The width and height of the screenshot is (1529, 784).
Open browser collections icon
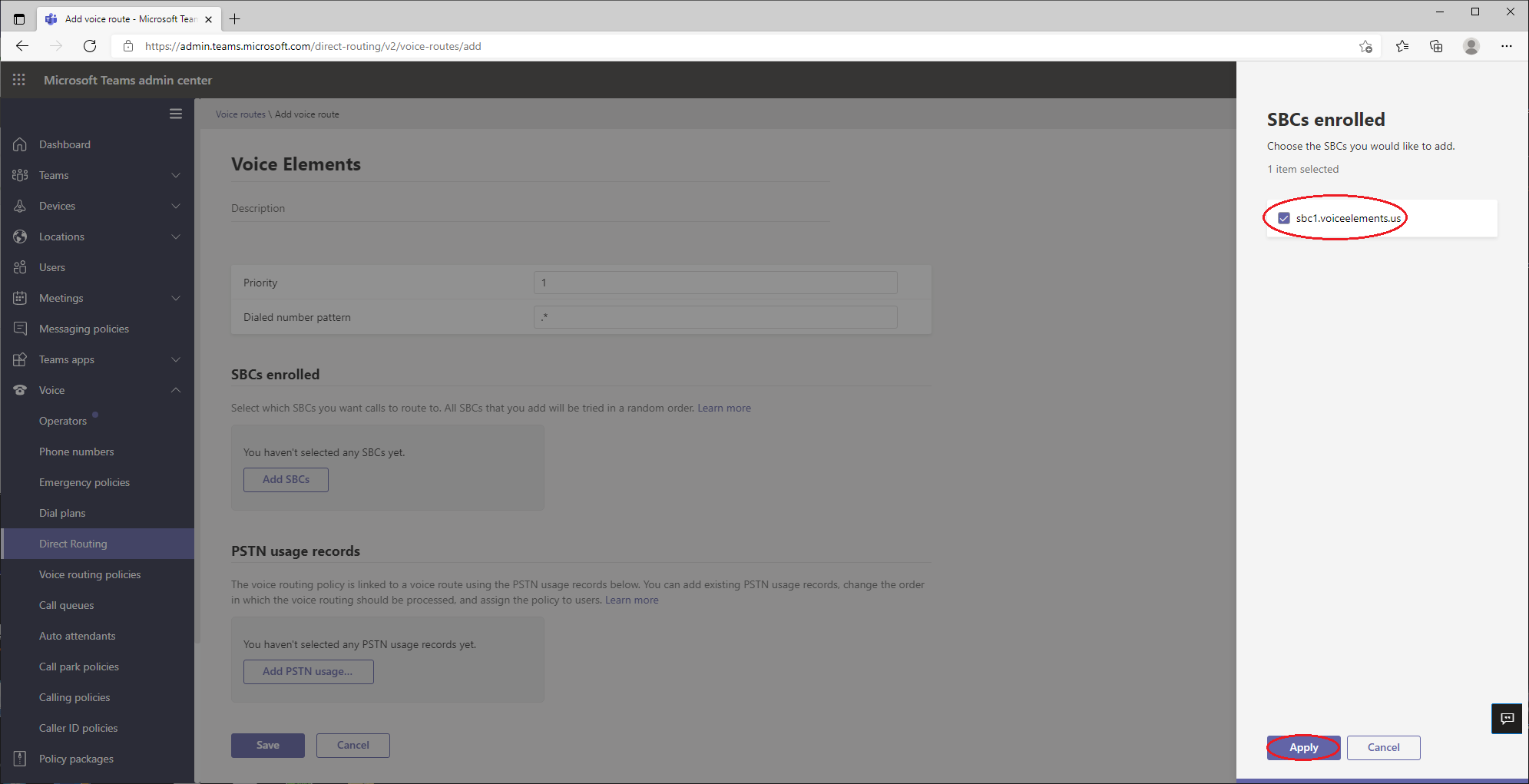click(x=1436, y=46)
